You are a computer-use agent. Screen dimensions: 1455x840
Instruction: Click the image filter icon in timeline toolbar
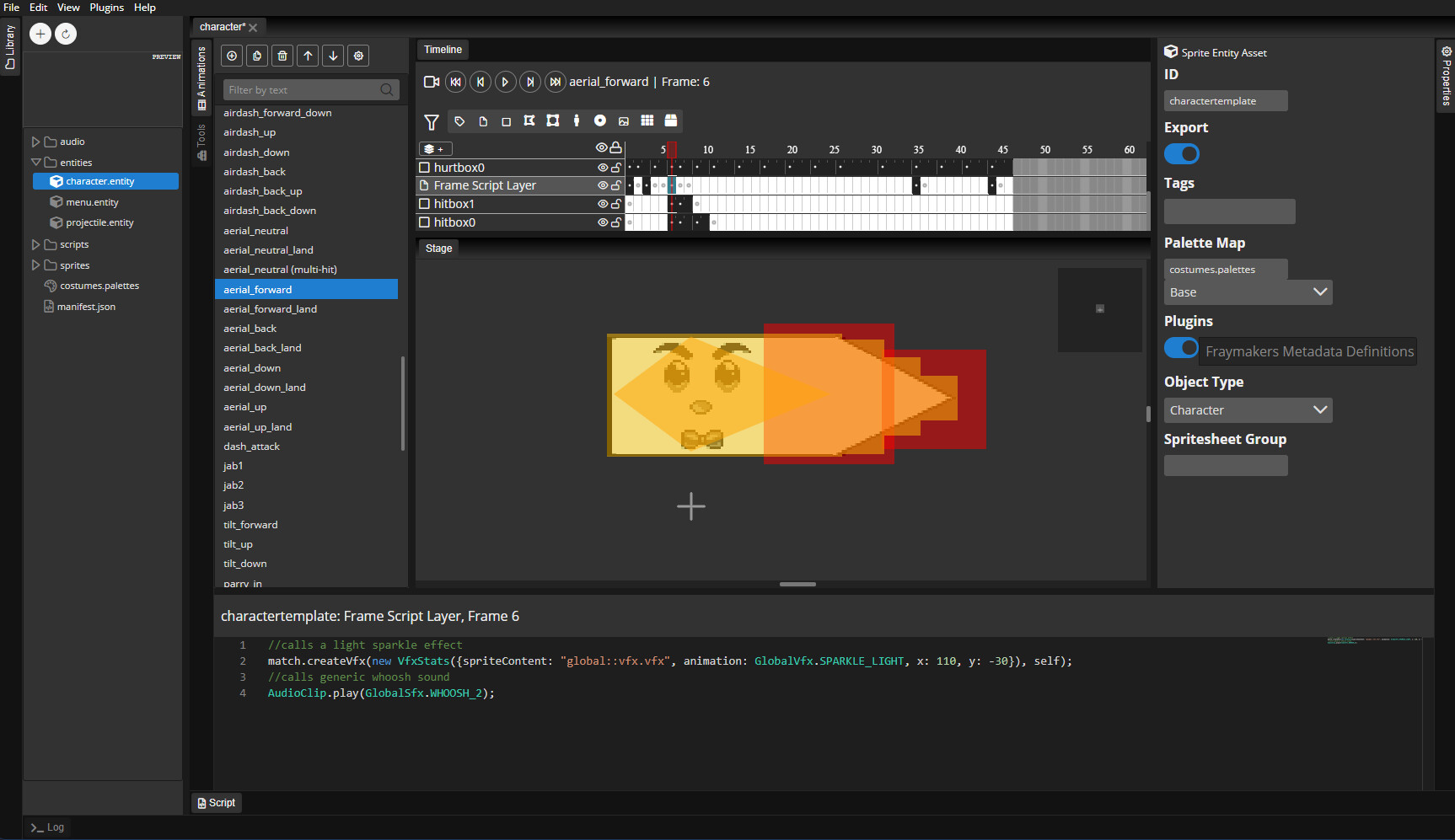[x=624, y=121]
